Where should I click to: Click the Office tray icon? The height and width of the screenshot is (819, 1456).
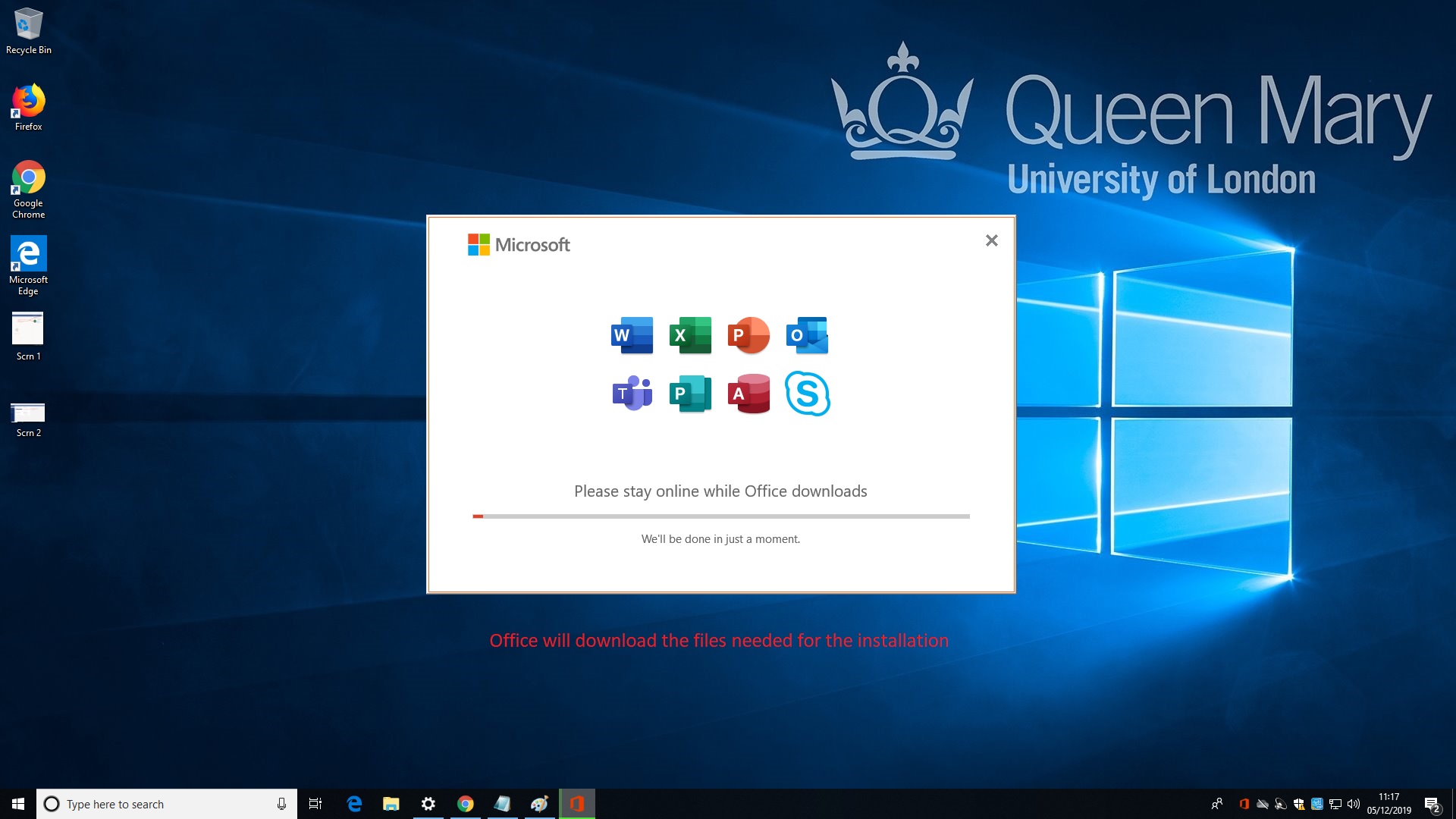pos(1244,804)
